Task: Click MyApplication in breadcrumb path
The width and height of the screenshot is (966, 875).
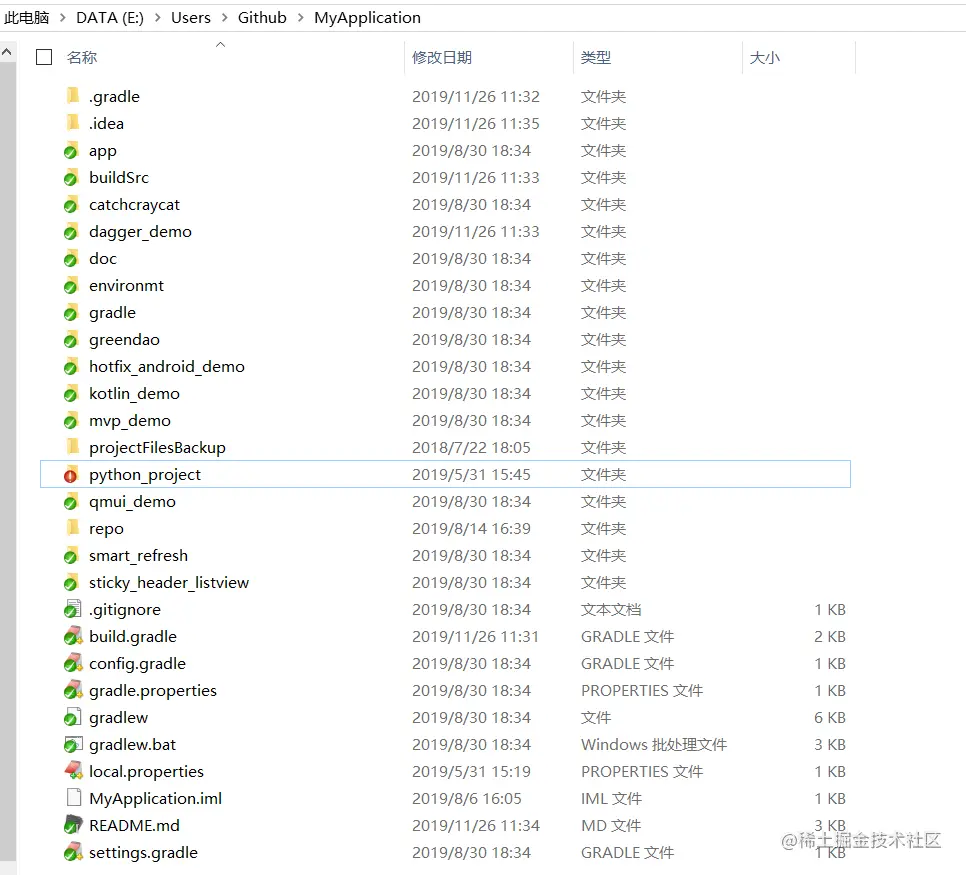Action: pyautogui.click(x=367, y=18)
